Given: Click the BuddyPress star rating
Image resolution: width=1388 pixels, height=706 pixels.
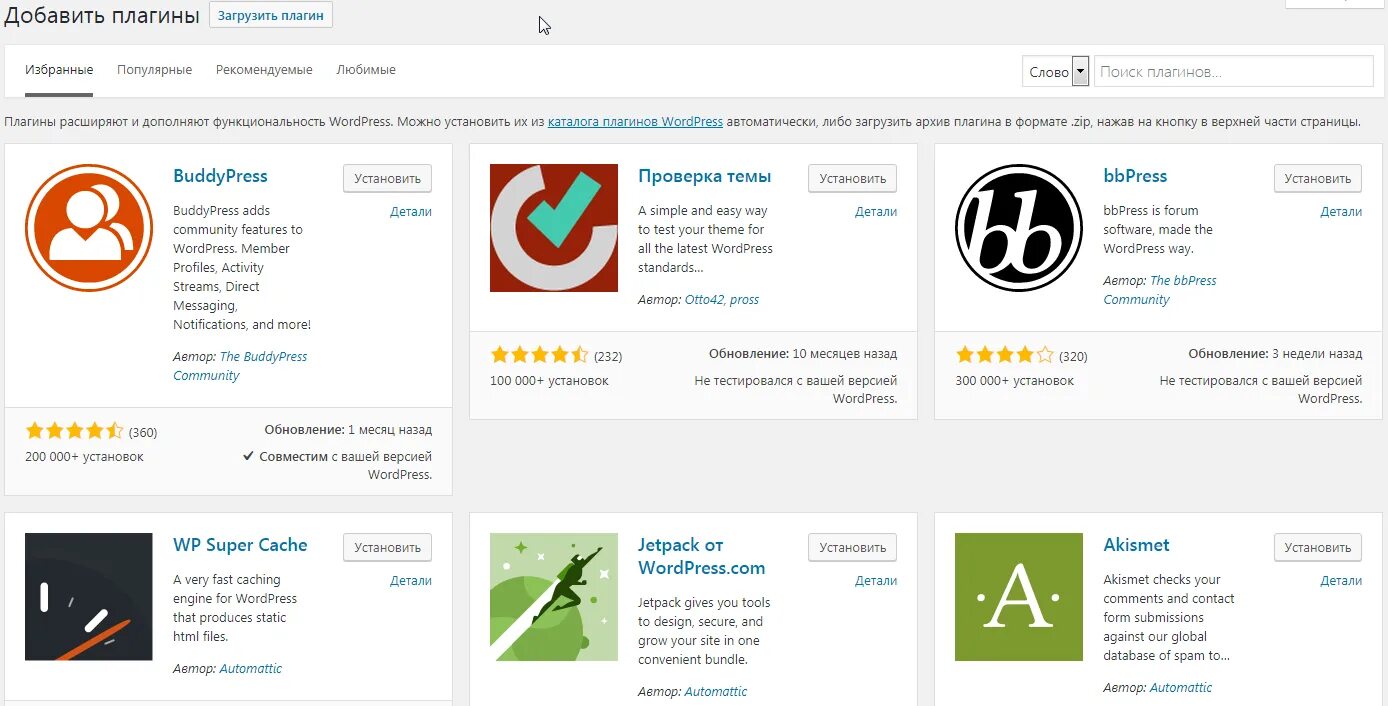Looking at the screenshot, I should pos(74,431).
